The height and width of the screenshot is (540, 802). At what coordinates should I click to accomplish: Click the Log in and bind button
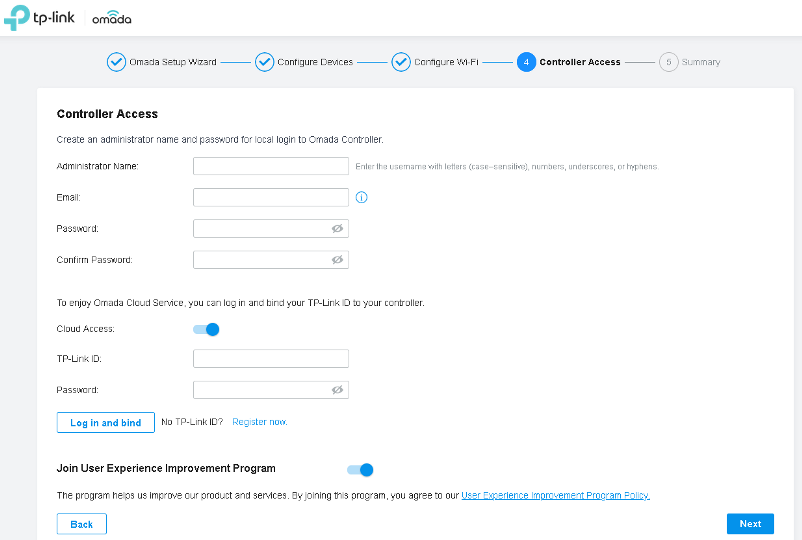pyautogui.click(x=105, y=422)
